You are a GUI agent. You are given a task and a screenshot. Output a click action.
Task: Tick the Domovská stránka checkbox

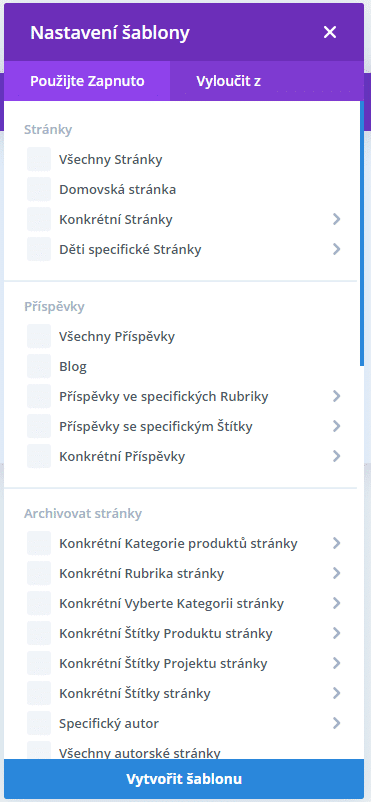coord(39,189)
